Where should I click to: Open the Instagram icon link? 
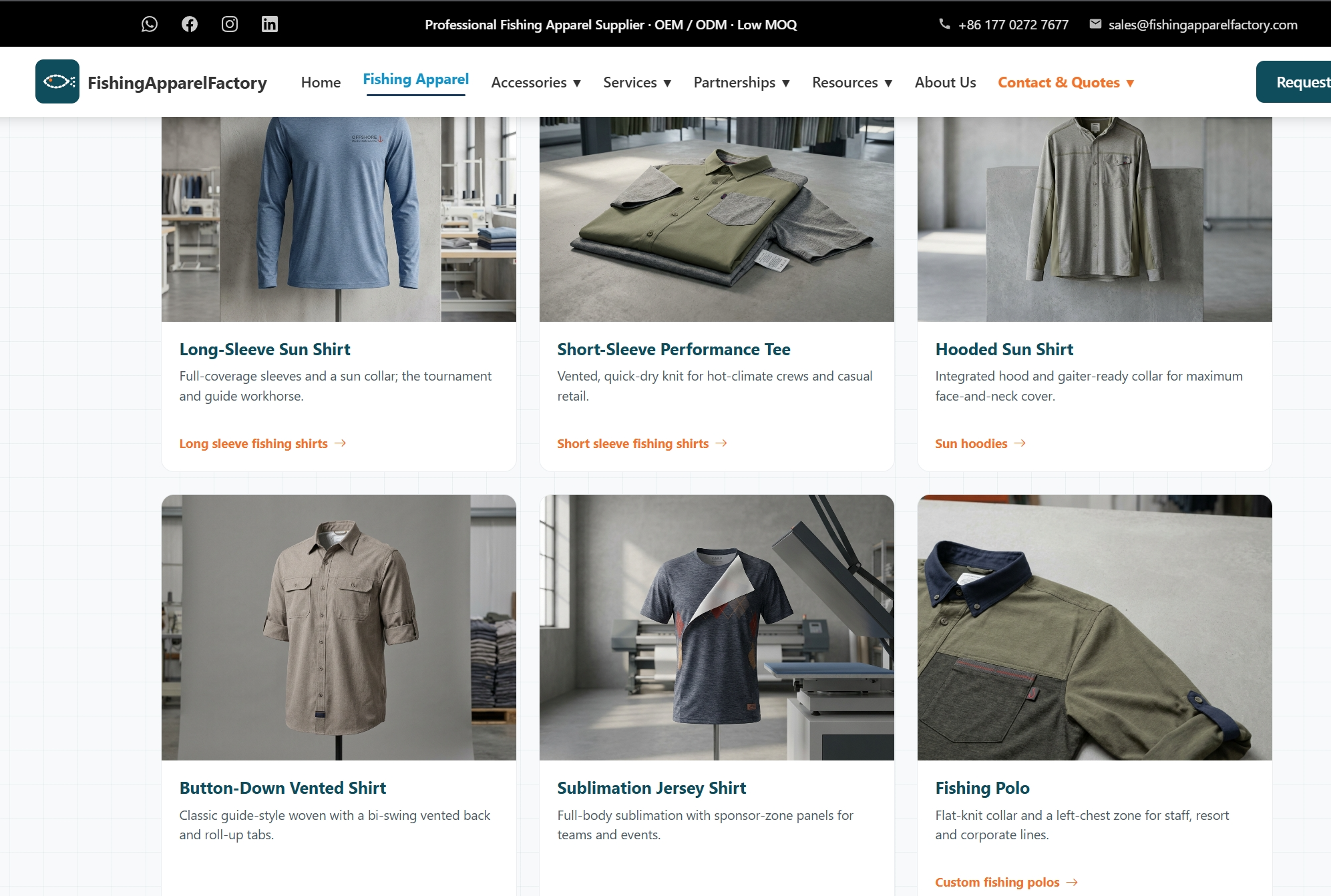[x=230, y=24]
